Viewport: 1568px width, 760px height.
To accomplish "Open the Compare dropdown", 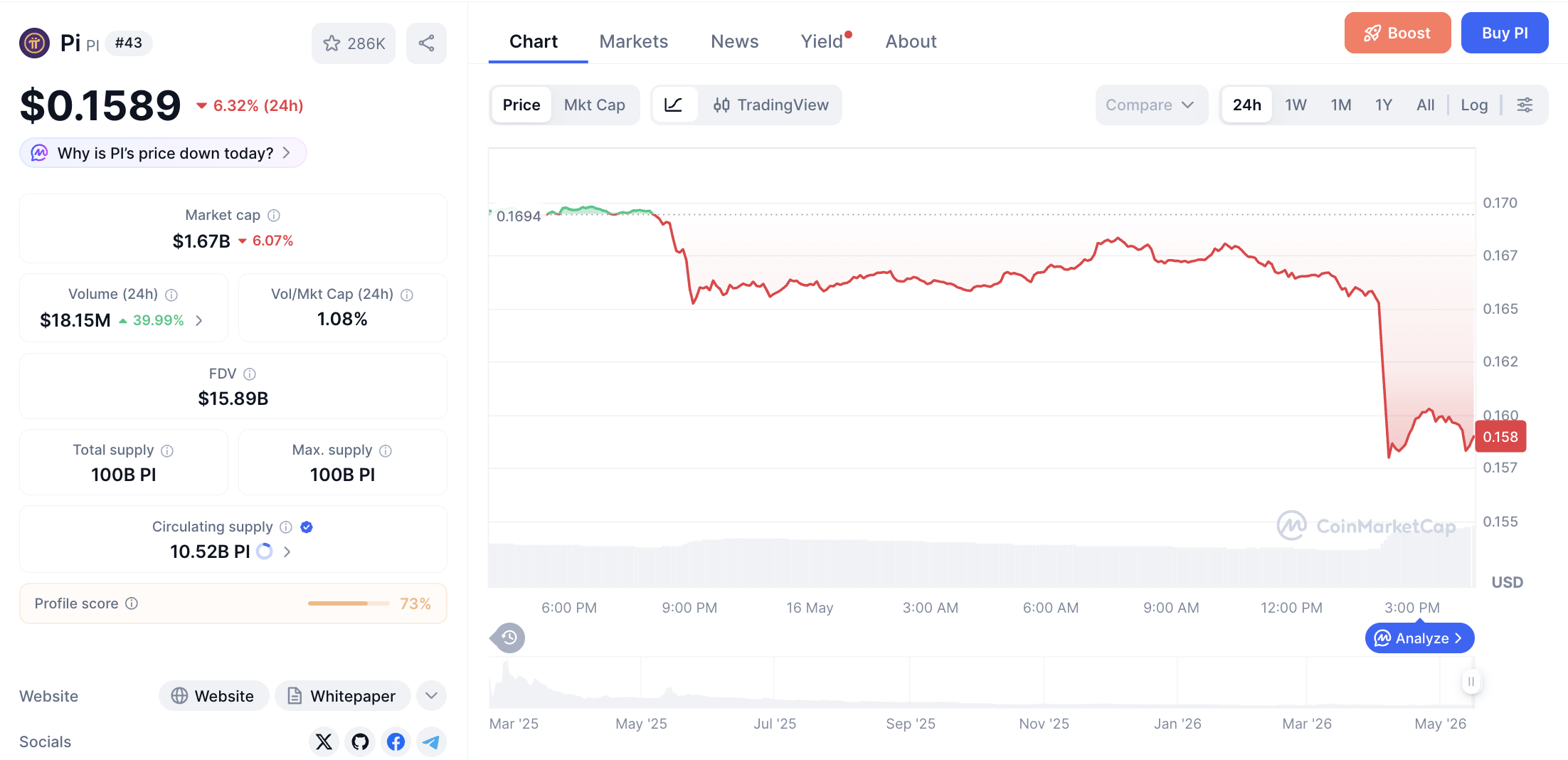I will click(x=1151, y=105).
